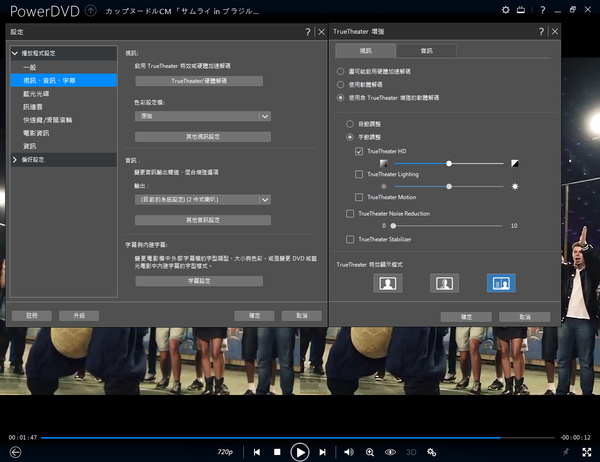This screenshot has width=600, height=462.
Task: Disable the TrueTheater HD checkbox
Action: [x=360, y=150]
